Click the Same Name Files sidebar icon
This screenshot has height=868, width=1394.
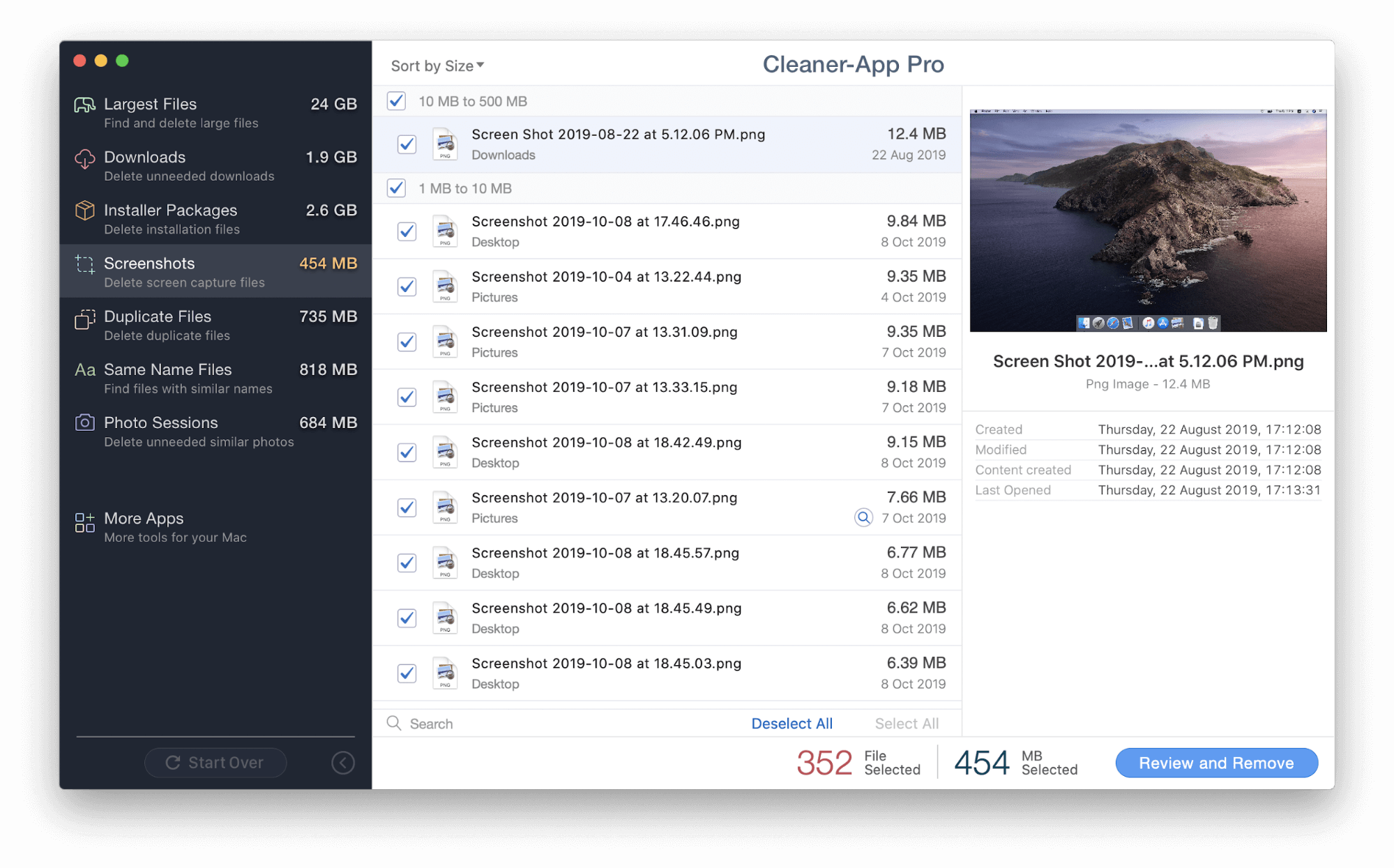(x=84, y=369)
